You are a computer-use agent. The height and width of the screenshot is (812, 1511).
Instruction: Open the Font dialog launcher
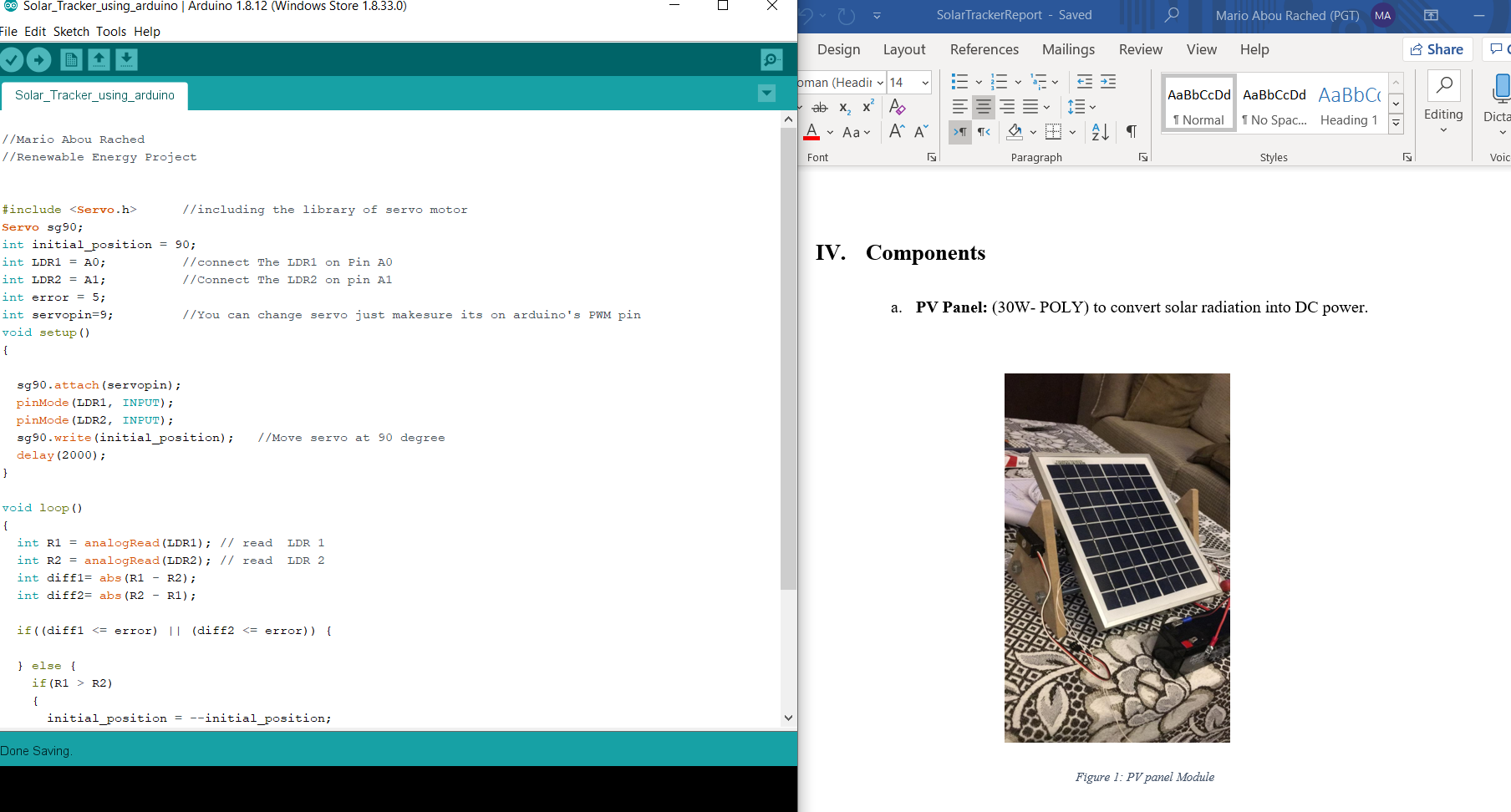[931, 157]
